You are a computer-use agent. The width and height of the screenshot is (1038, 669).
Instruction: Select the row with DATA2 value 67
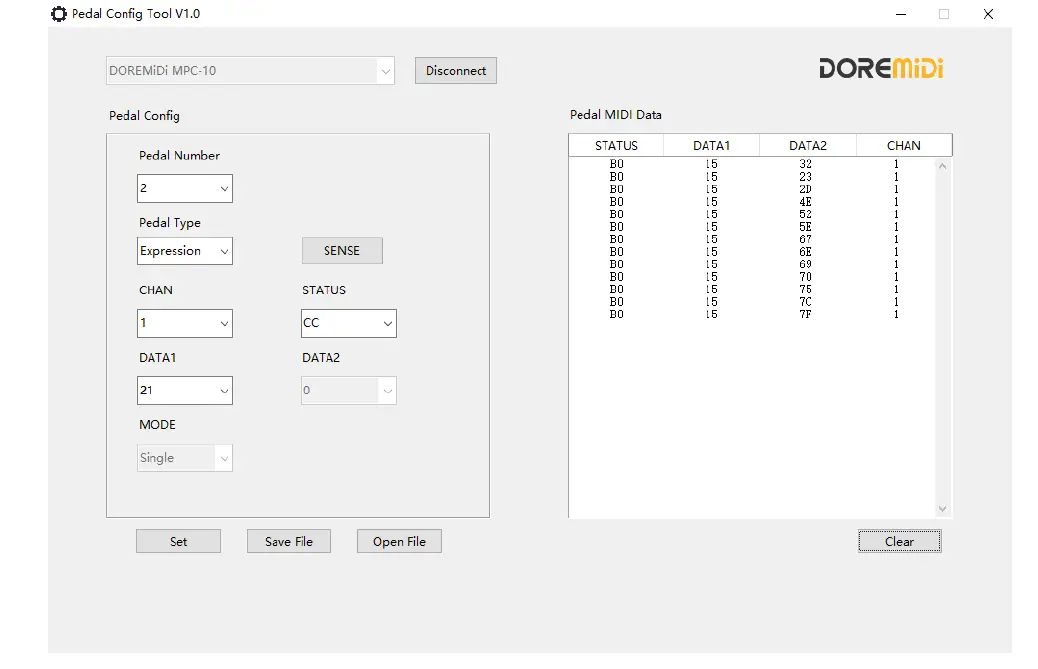(752, 240)
